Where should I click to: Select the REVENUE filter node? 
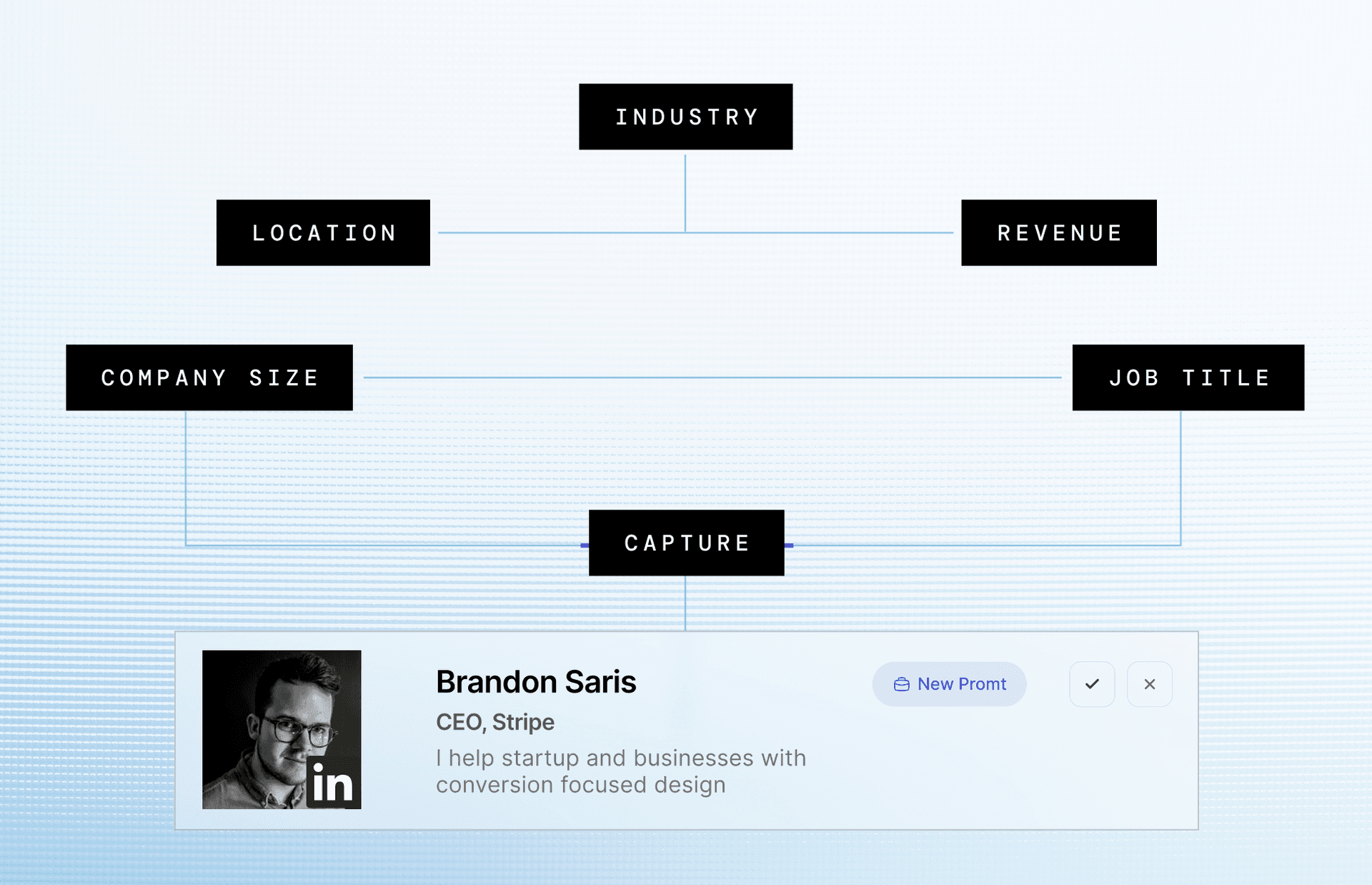point(1058,232)
